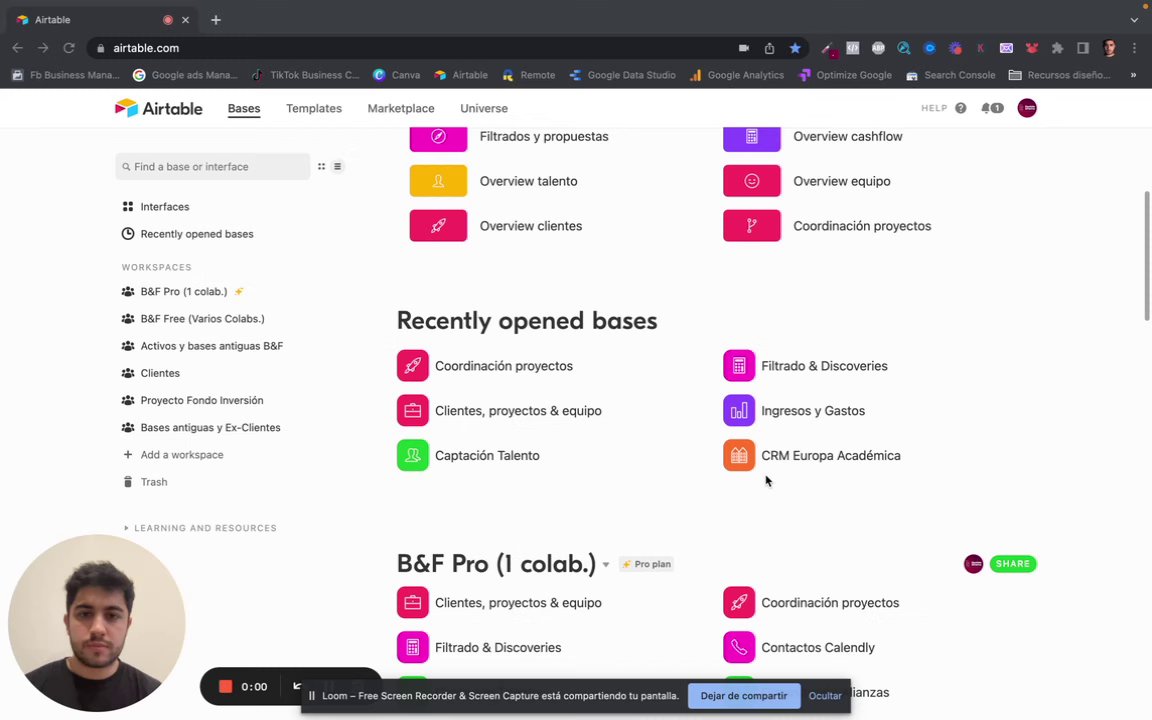This screenshot has height=720, width=1152.
Task: Close the Airtable browser tab
Action: coord(185,20)
